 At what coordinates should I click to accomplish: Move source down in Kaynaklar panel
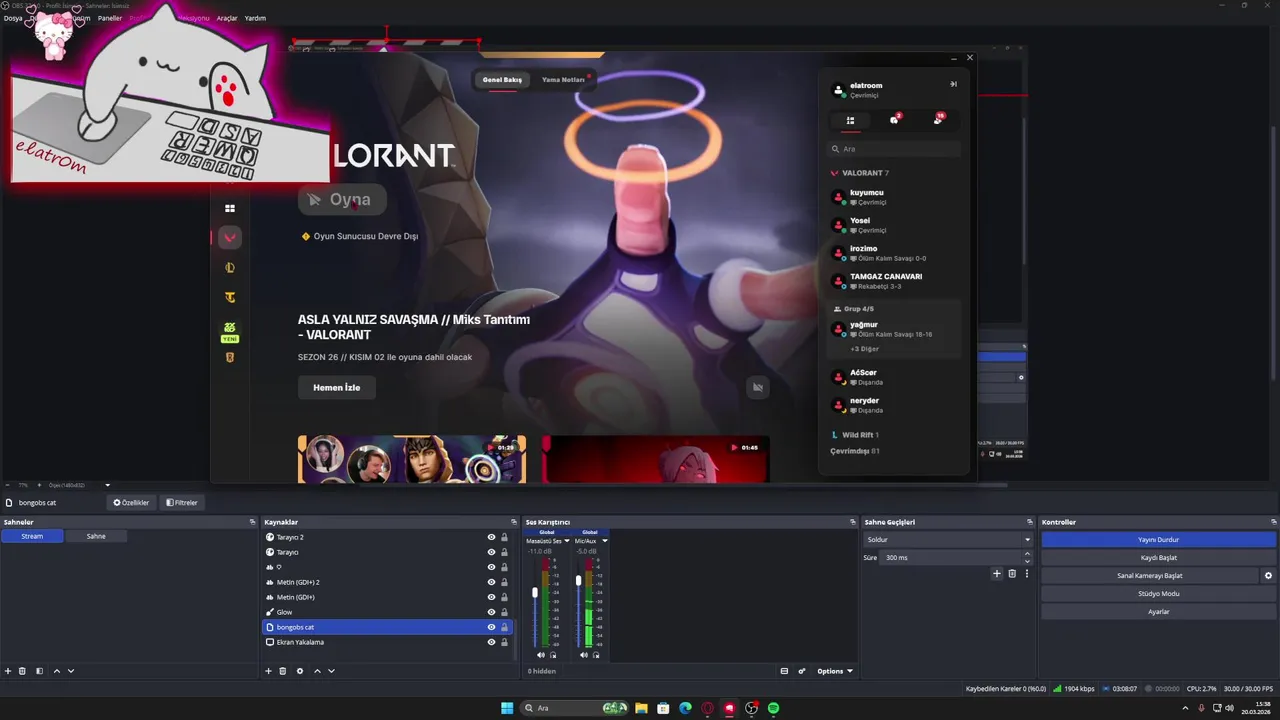pyautogui.click(x=331, y=671)
